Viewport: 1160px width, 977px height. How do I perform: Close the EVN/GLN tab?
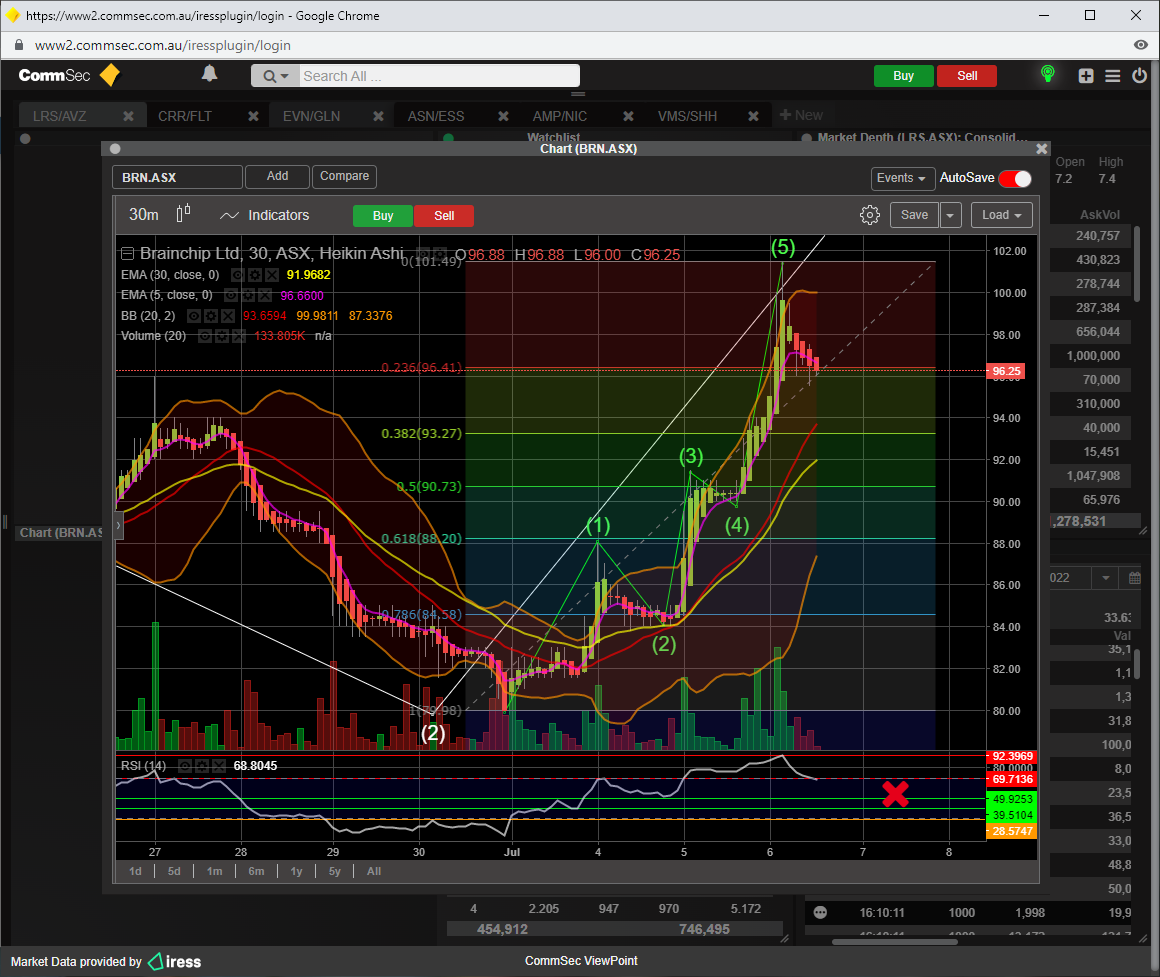pos(378,116)
